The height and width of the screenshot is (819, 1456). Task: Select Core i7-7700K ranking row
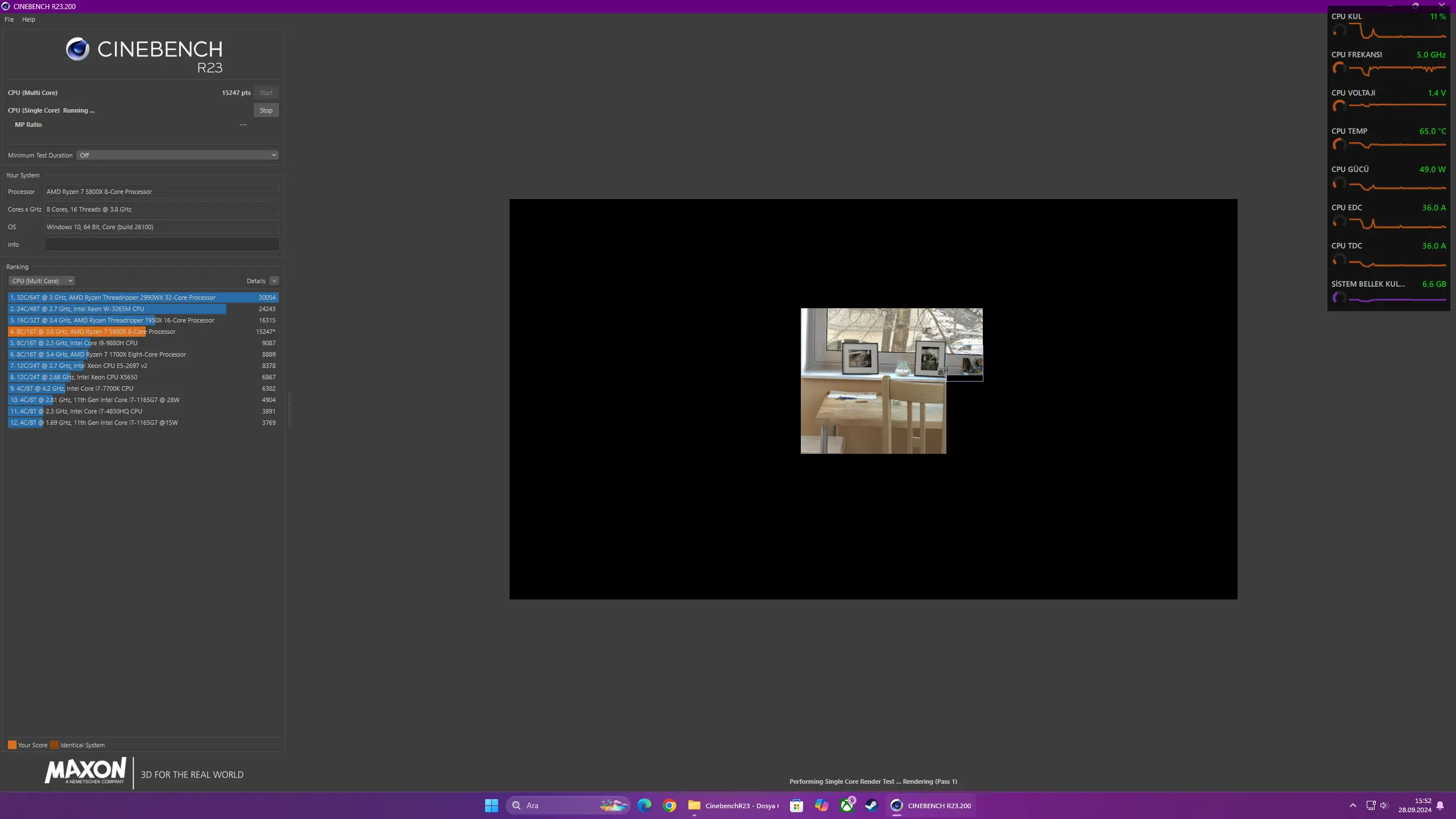click(x=143, y=388)
